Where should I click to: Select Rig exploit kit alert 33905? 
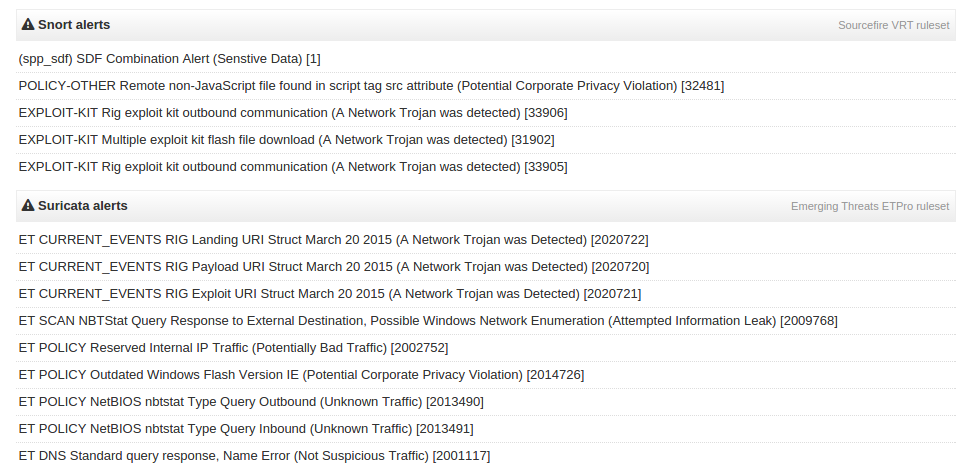tap(486, 167)
